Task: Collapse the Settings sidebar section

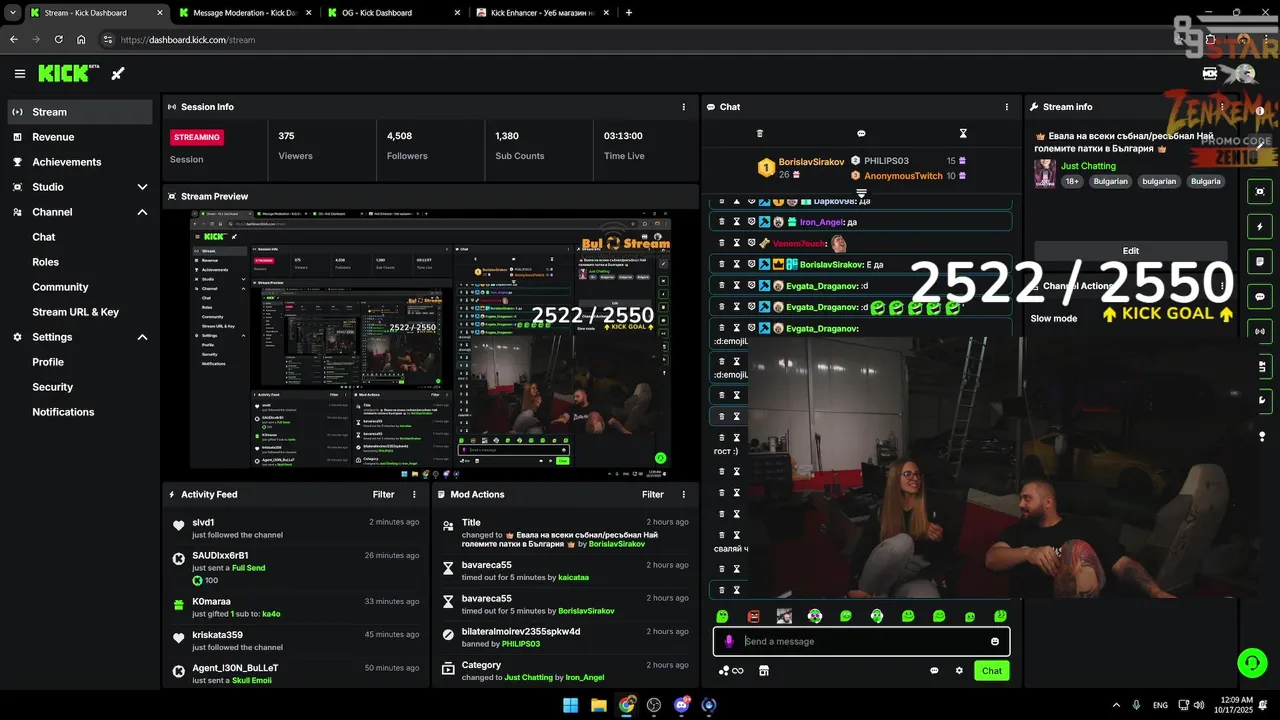Action: tap(142, 337)
